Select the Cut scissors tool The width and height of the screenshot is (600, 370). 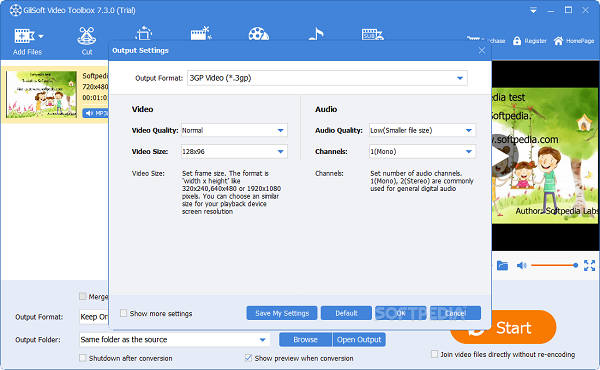coord(86,36)
